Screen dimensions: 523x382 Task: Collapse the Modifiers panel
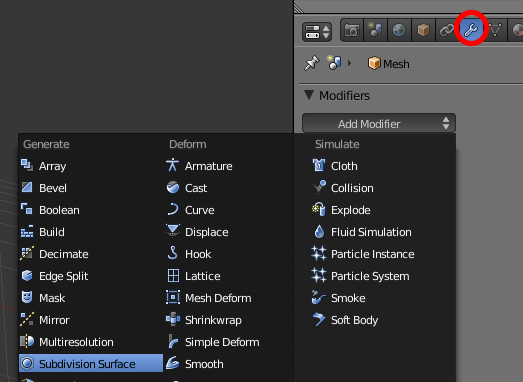[309, 95]
